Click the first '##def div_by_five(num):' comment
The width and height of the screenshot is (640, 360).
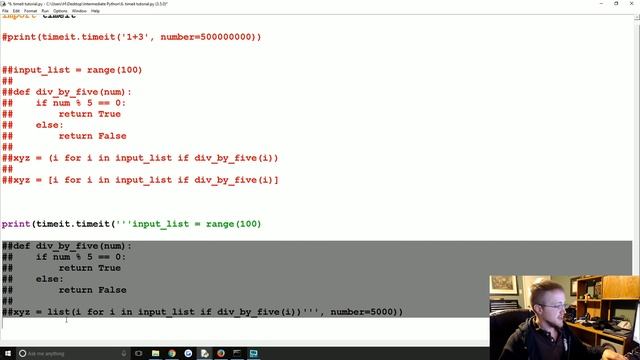click(x=67, y=92)
